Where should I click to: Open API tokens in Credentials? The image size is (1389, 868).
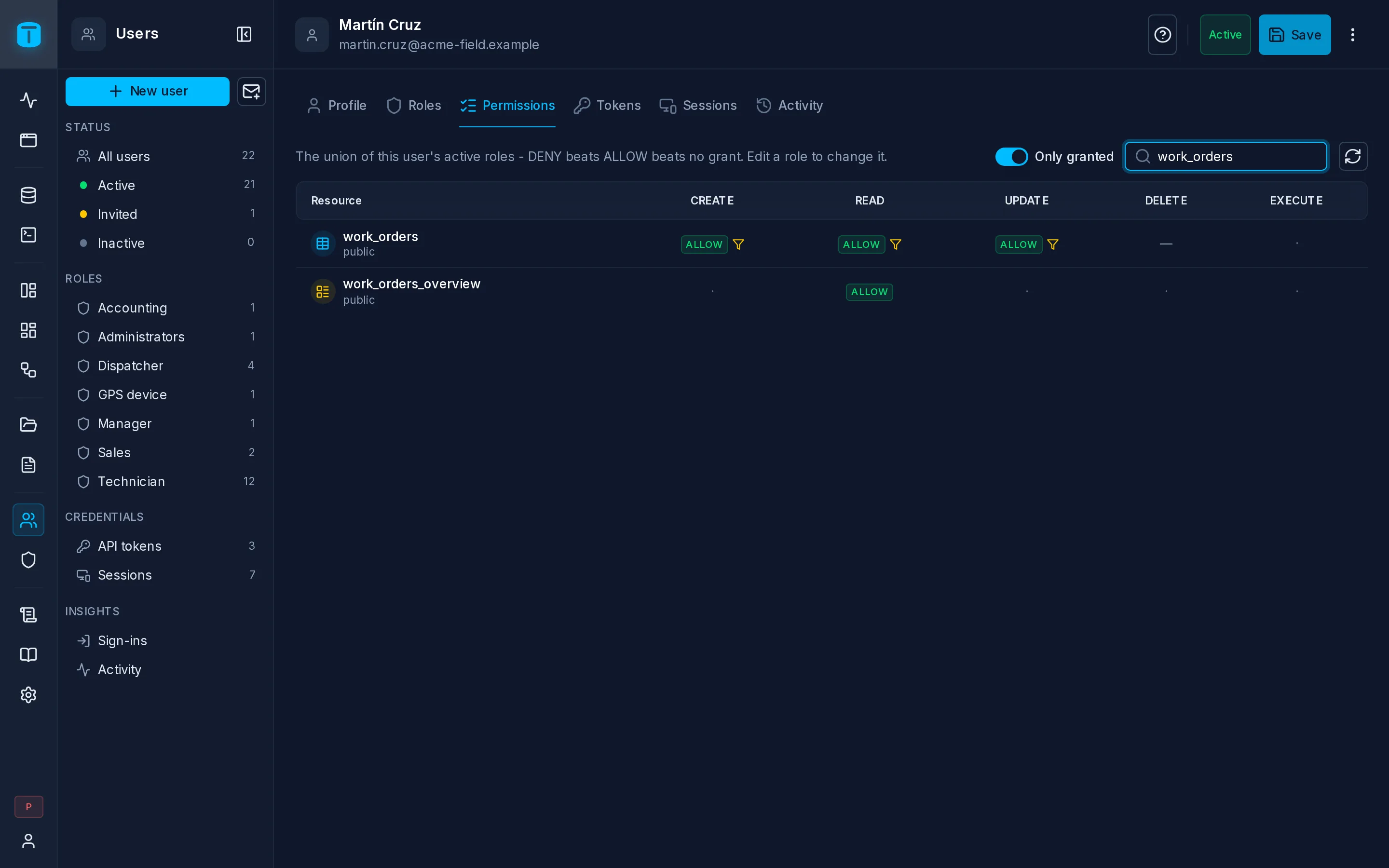tap(165, 546)
